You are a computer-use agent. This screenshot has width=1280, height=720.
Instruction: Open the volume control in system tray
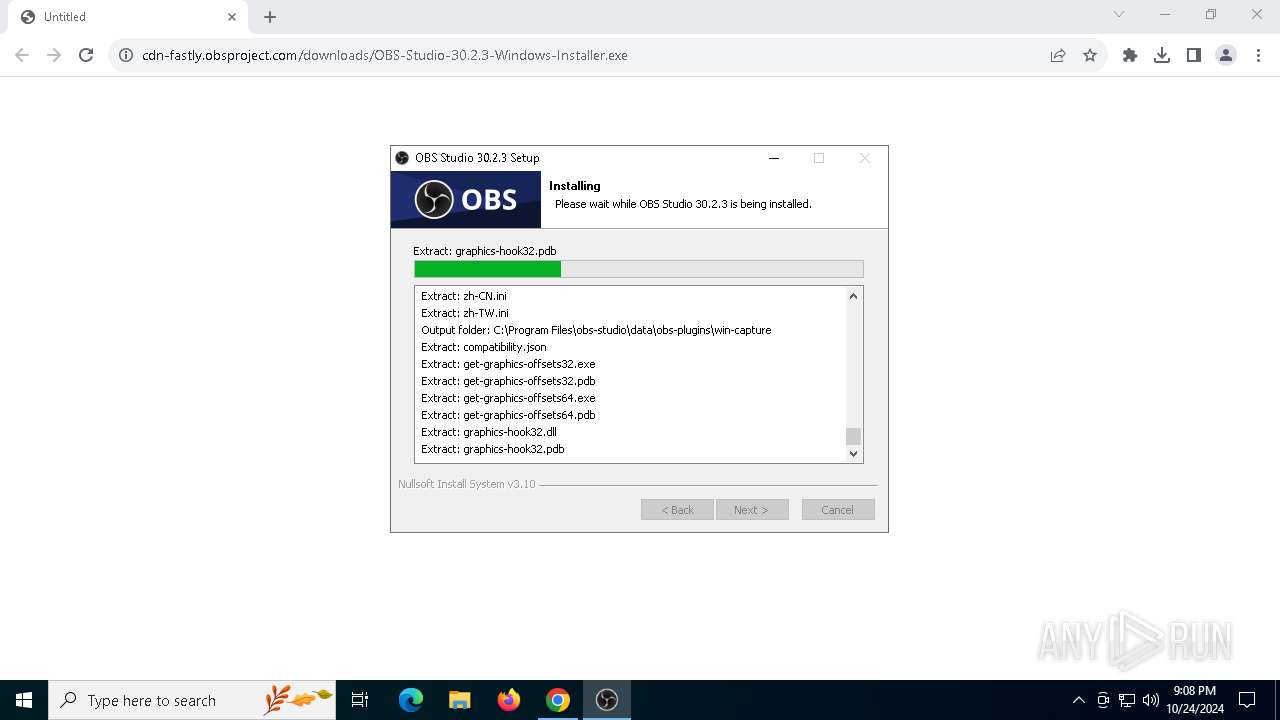tap(1151, 700)
